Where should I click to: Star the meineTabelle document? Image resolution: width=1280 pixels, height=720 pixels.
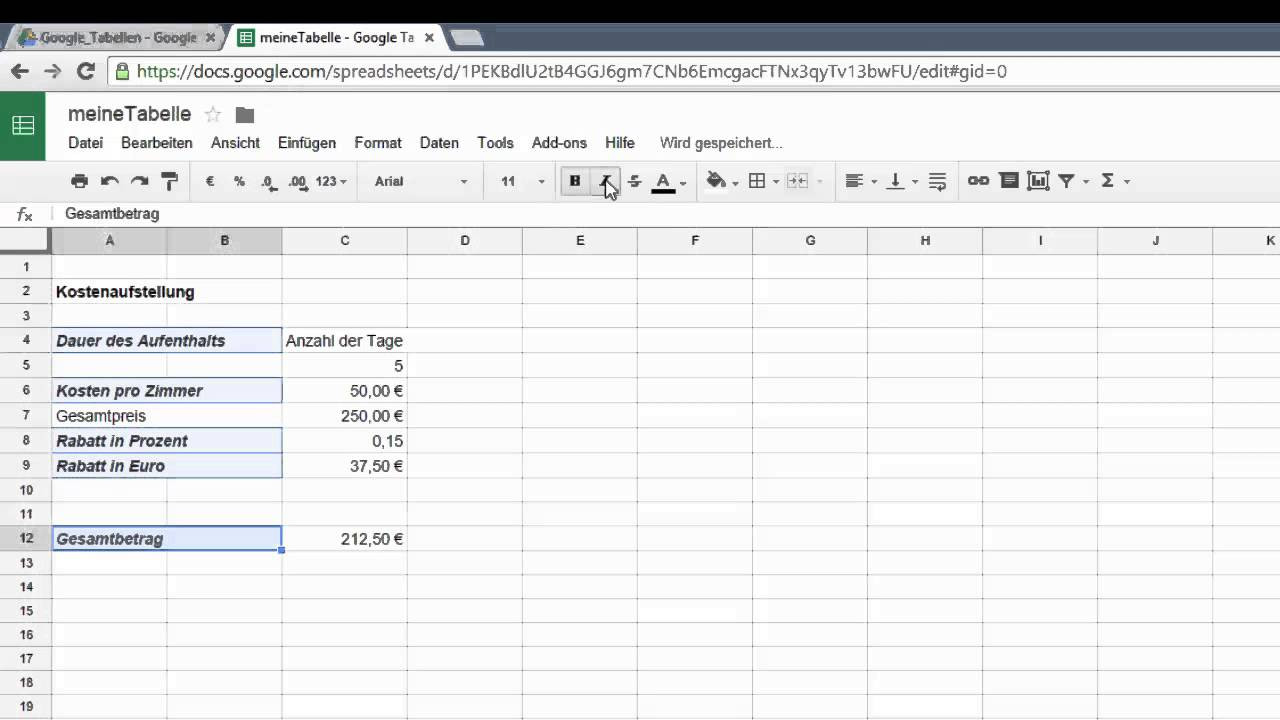(212, 114)
